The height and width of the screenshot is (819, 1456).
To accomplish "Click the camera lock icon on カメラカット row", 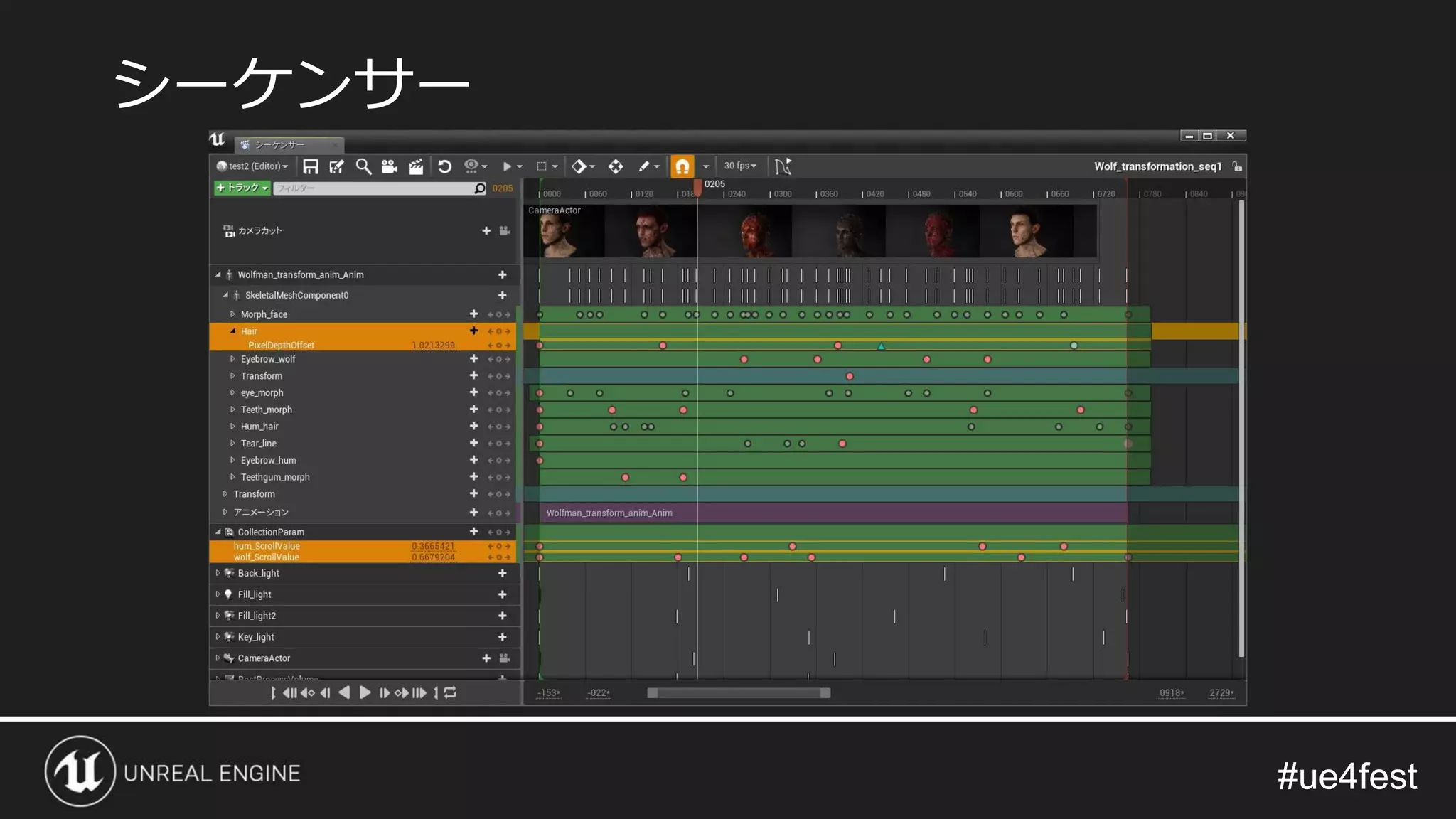I will (505, 230).
